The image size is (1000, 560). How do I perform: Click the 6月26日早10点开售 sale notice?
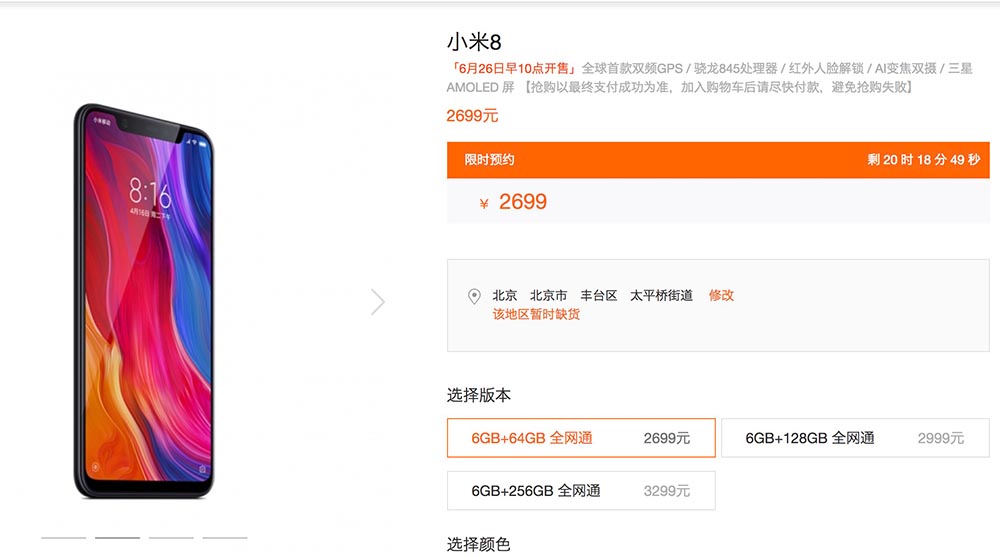pos(512,68)
